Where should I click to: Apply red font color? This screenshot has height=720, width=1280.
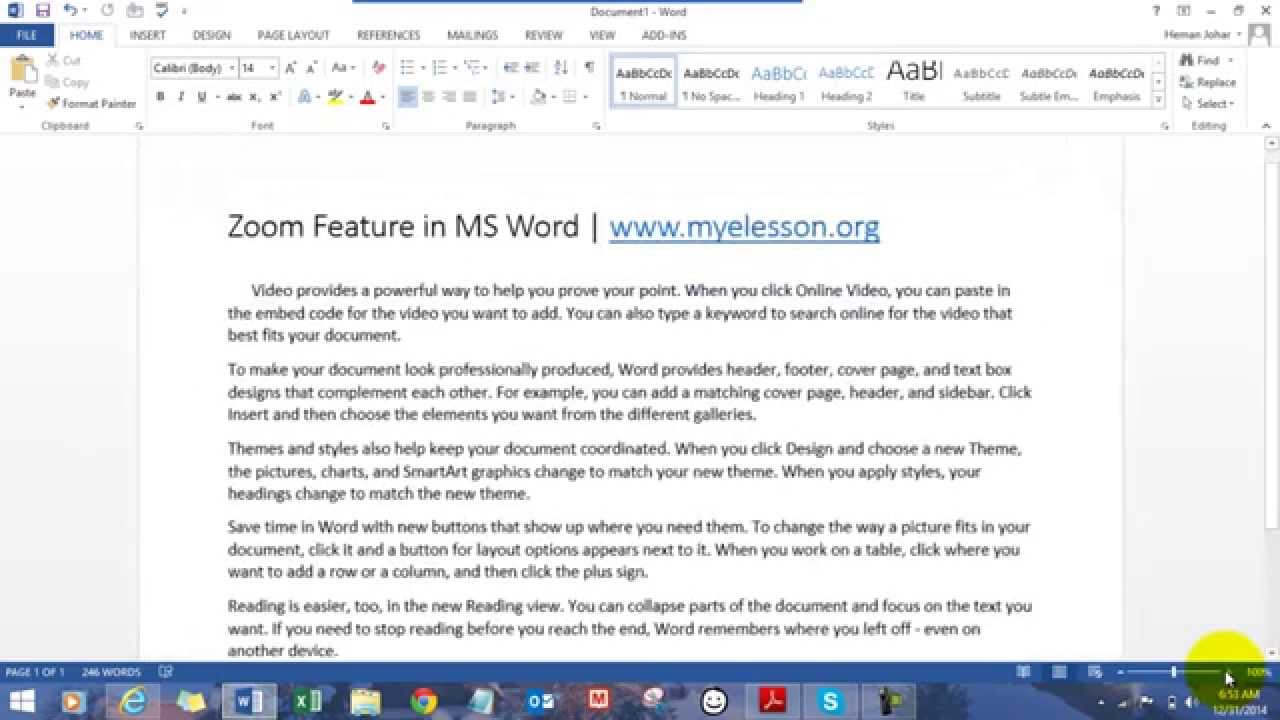367,97
